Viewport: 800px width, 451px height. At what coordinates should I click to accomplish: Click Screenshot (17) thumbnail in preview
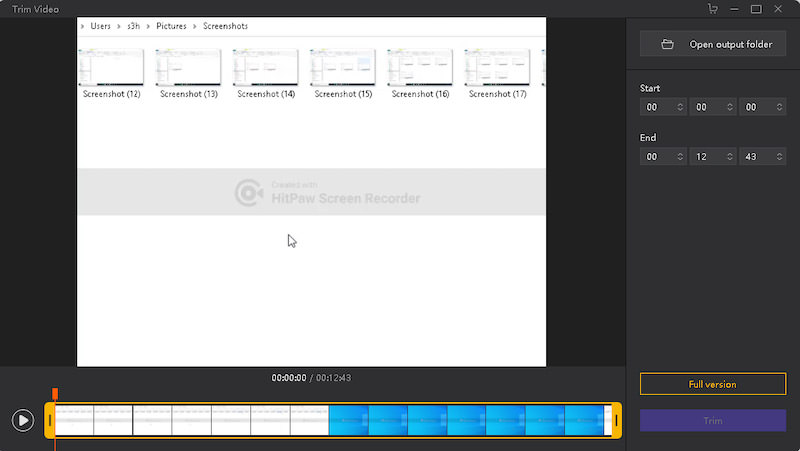click(x=497, y=67)
